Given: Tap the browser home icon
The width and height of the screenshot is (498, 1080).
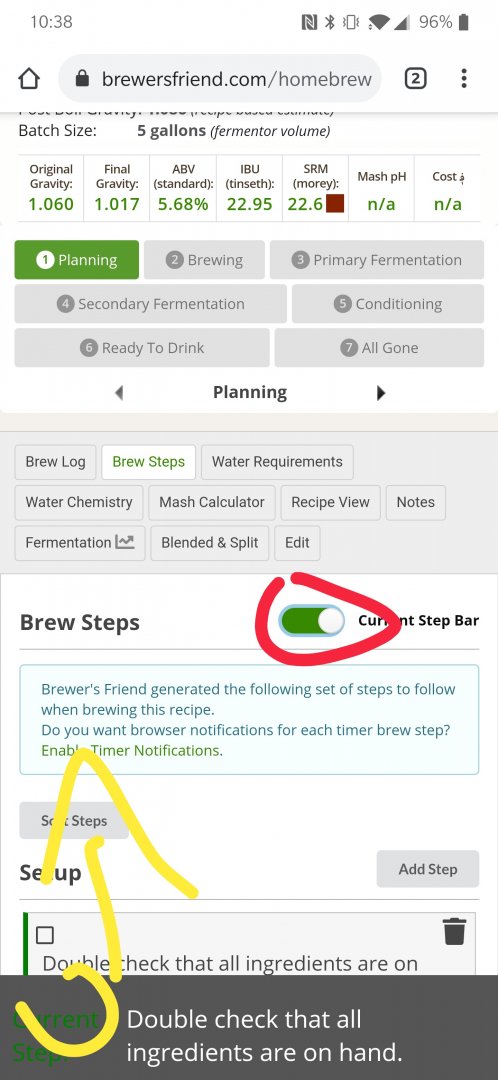Looking at the screenshot, I should coord(29,79).
